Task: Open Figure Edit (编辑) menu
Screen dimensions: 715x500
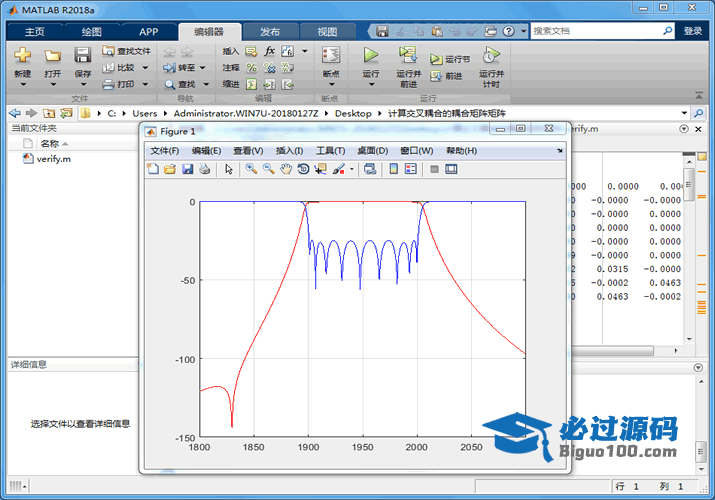Action: pos(206,151)
